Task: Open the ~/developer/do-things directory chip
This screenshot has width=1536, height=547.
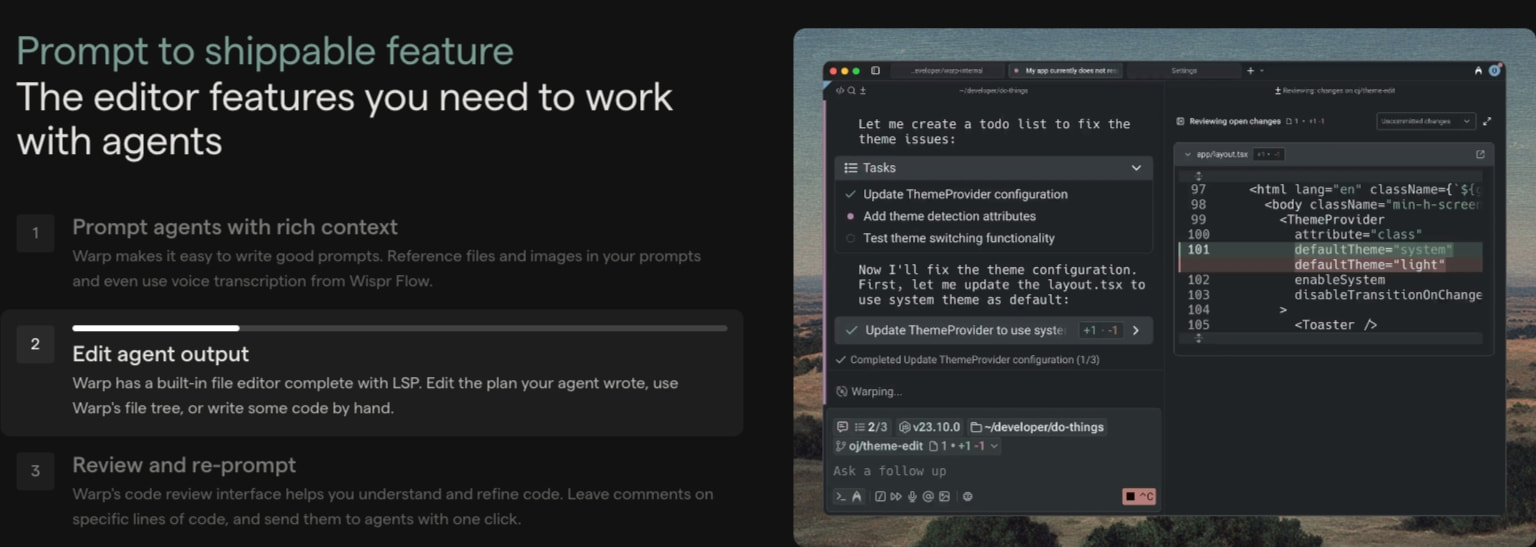Action: [x=1037, y=427]
